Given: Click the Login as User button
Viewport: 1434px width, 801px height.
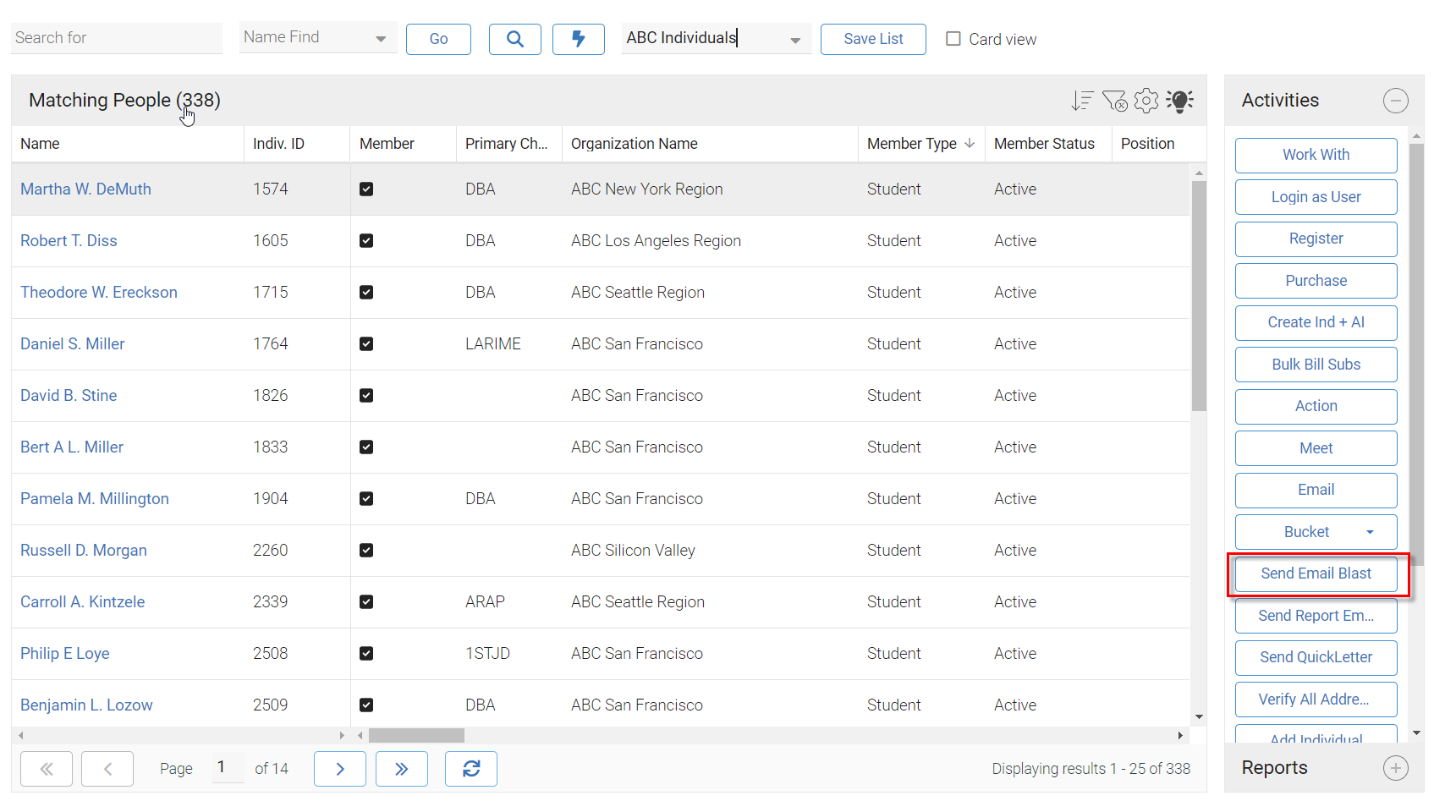Looking at the screenshot, I should coord(1316,197).
